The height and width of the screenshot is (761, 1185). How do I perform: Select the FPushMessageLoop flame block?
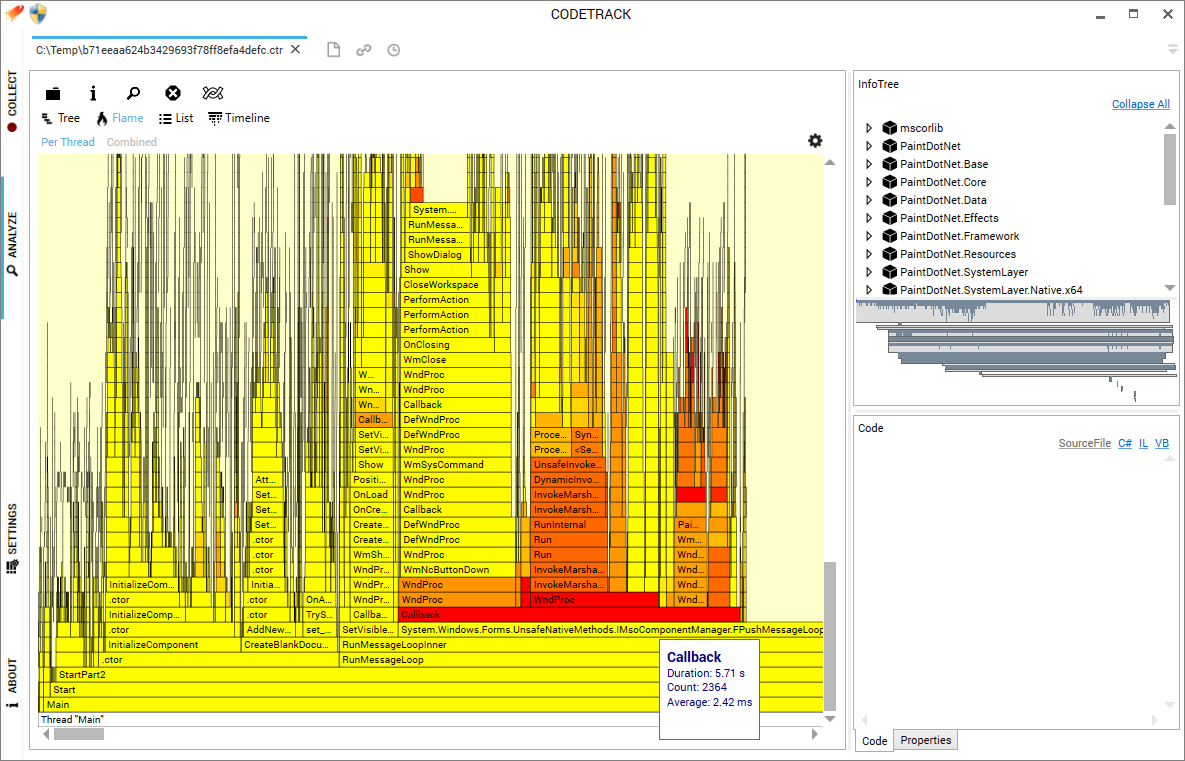[611, 630]
